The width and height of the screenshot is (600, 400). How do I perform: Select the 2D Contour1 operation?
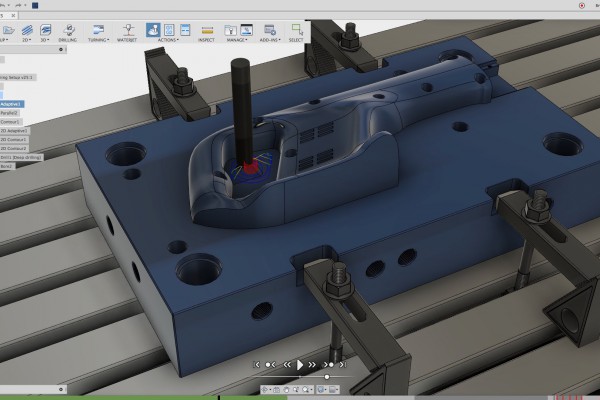pyautogui.click(x=14, y=139)
